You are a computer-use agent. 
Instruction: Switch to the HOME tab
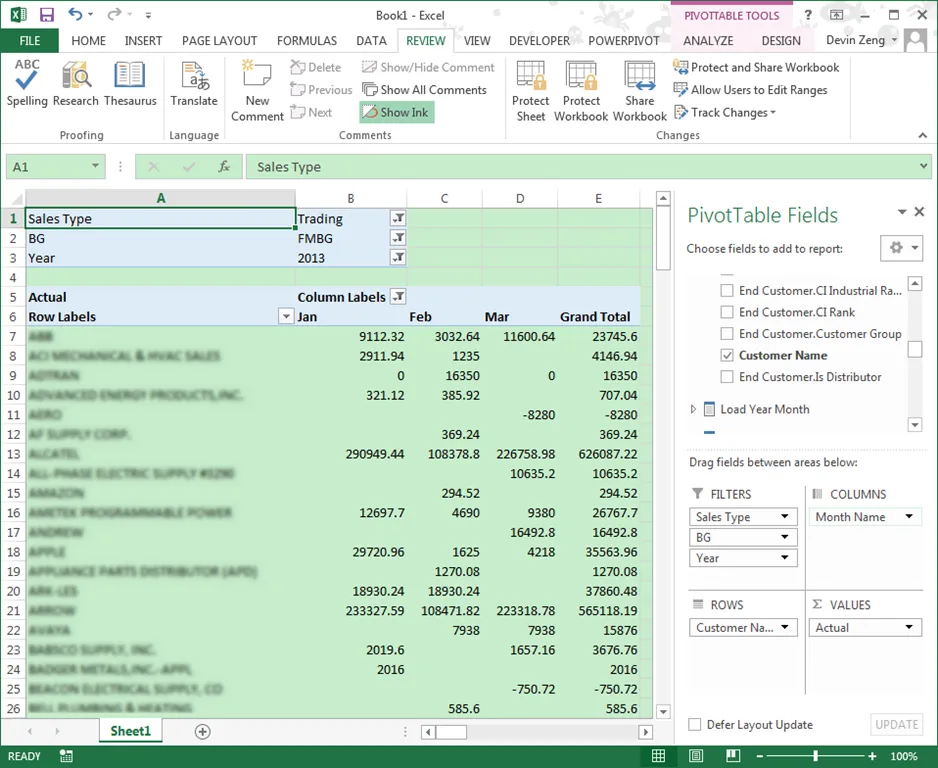89,41
